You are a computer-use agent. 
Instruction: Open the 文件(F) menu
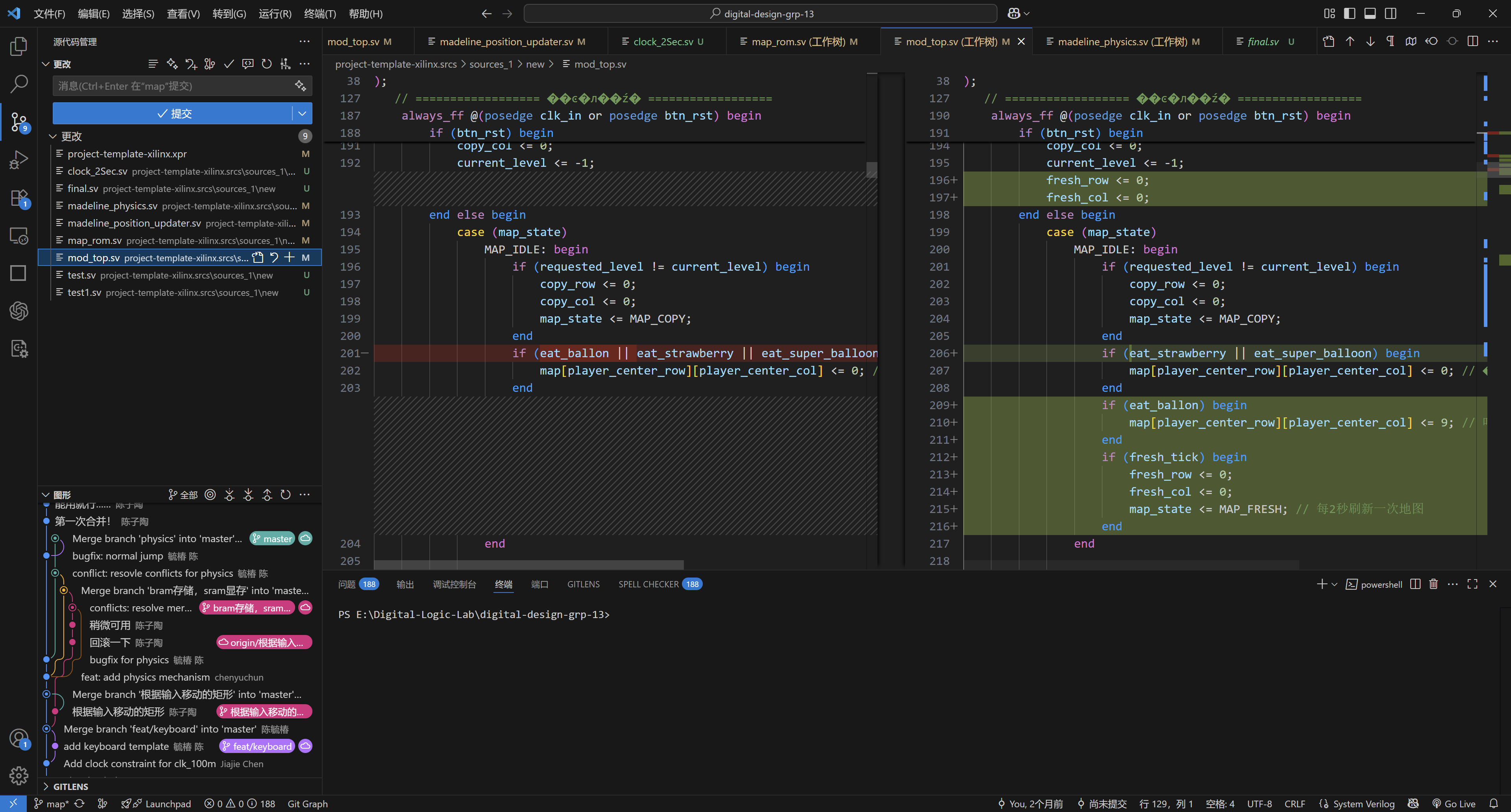49,13
